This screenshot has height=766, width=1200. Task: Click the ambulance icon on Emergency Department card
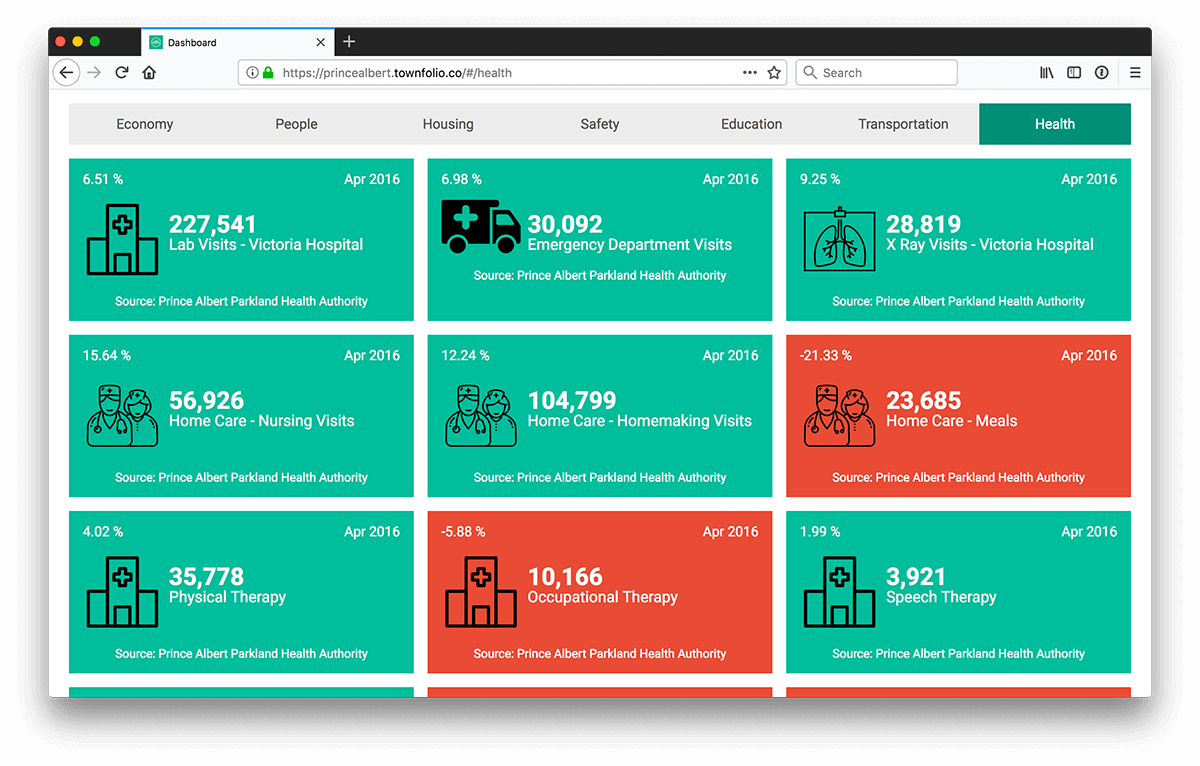(x=481, y=226)
